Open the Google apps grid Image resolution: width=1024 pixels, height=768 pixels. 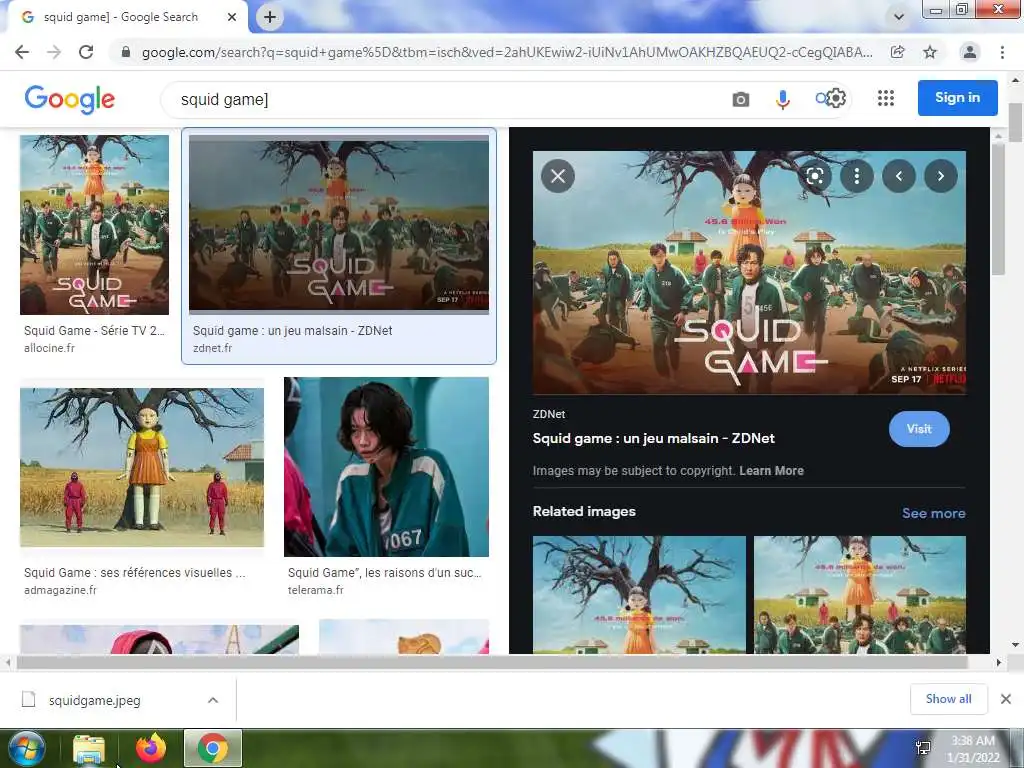(886, 98)
